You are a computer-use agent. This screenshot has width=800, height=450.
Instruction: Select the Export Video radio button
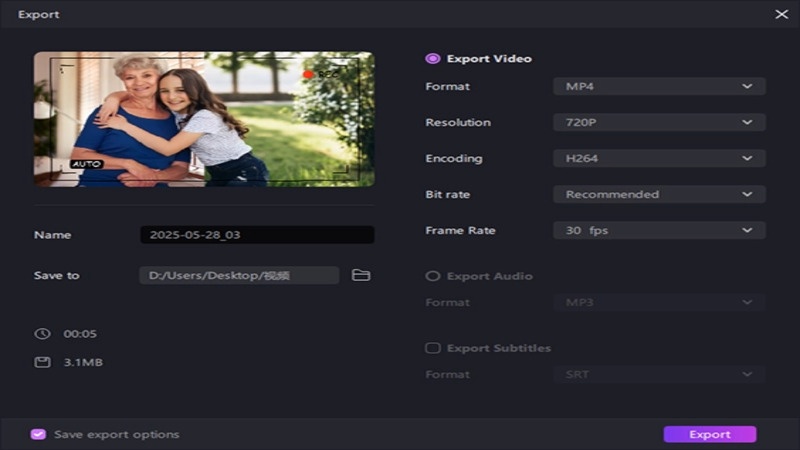click(x=433, y=59)
